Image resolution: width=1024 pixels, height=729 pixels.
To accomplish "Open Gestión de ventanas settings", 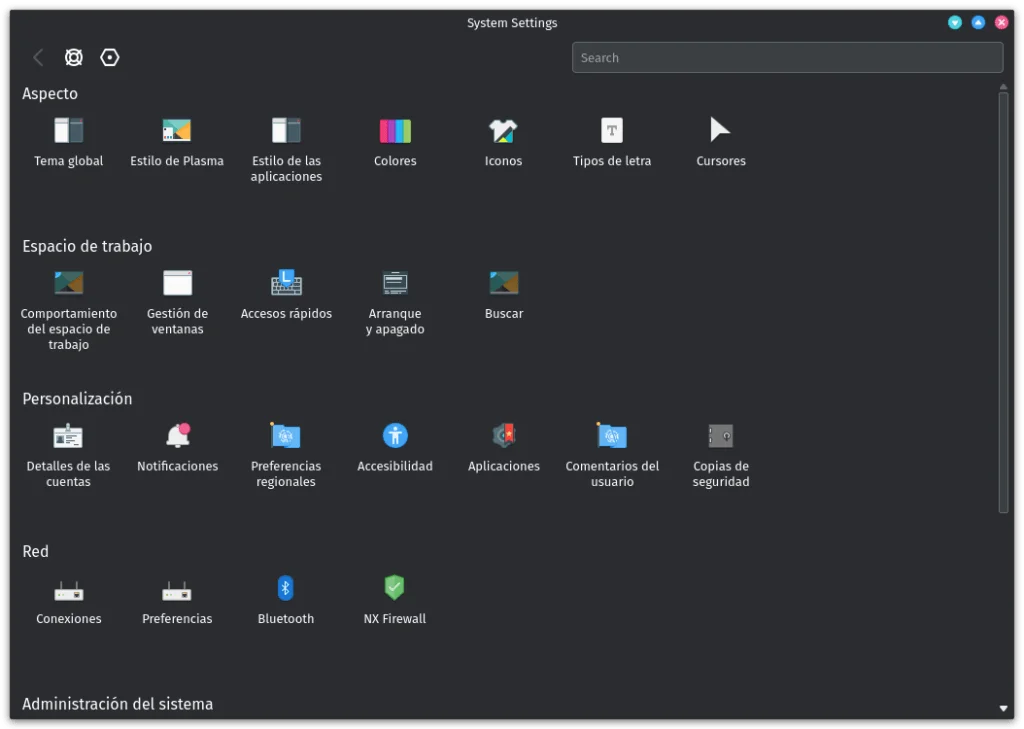I will 177,302.
